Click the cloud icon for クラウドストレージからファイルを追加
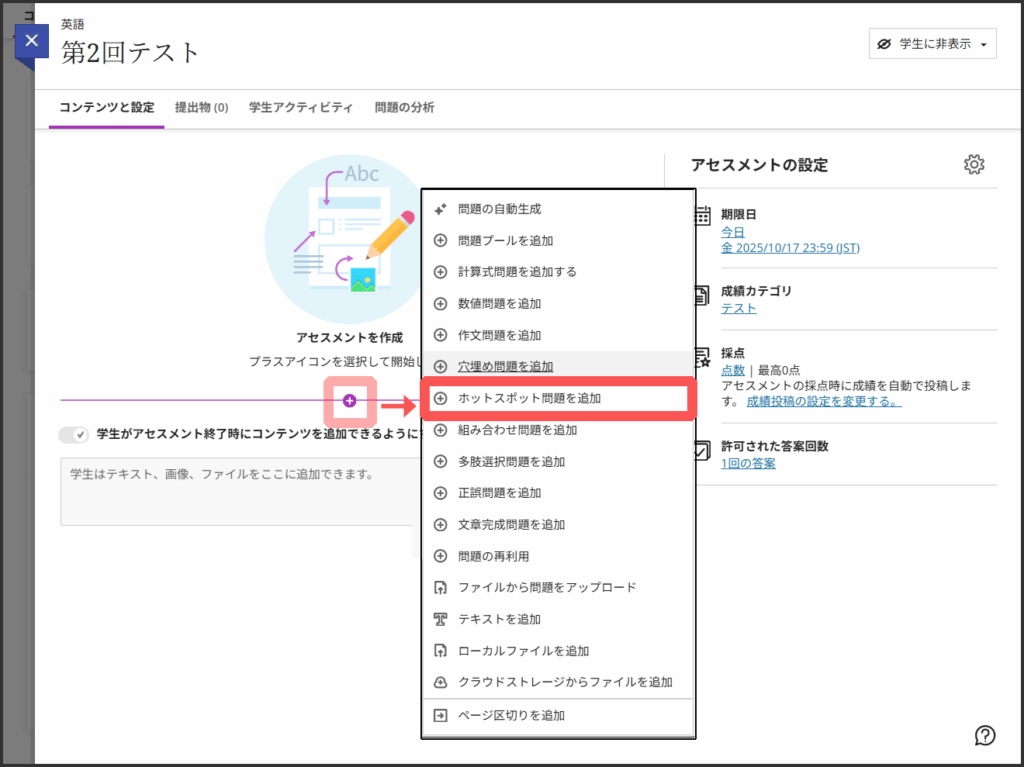The width and height of the screenshot is (1024, 767). (x=440, y=682)
